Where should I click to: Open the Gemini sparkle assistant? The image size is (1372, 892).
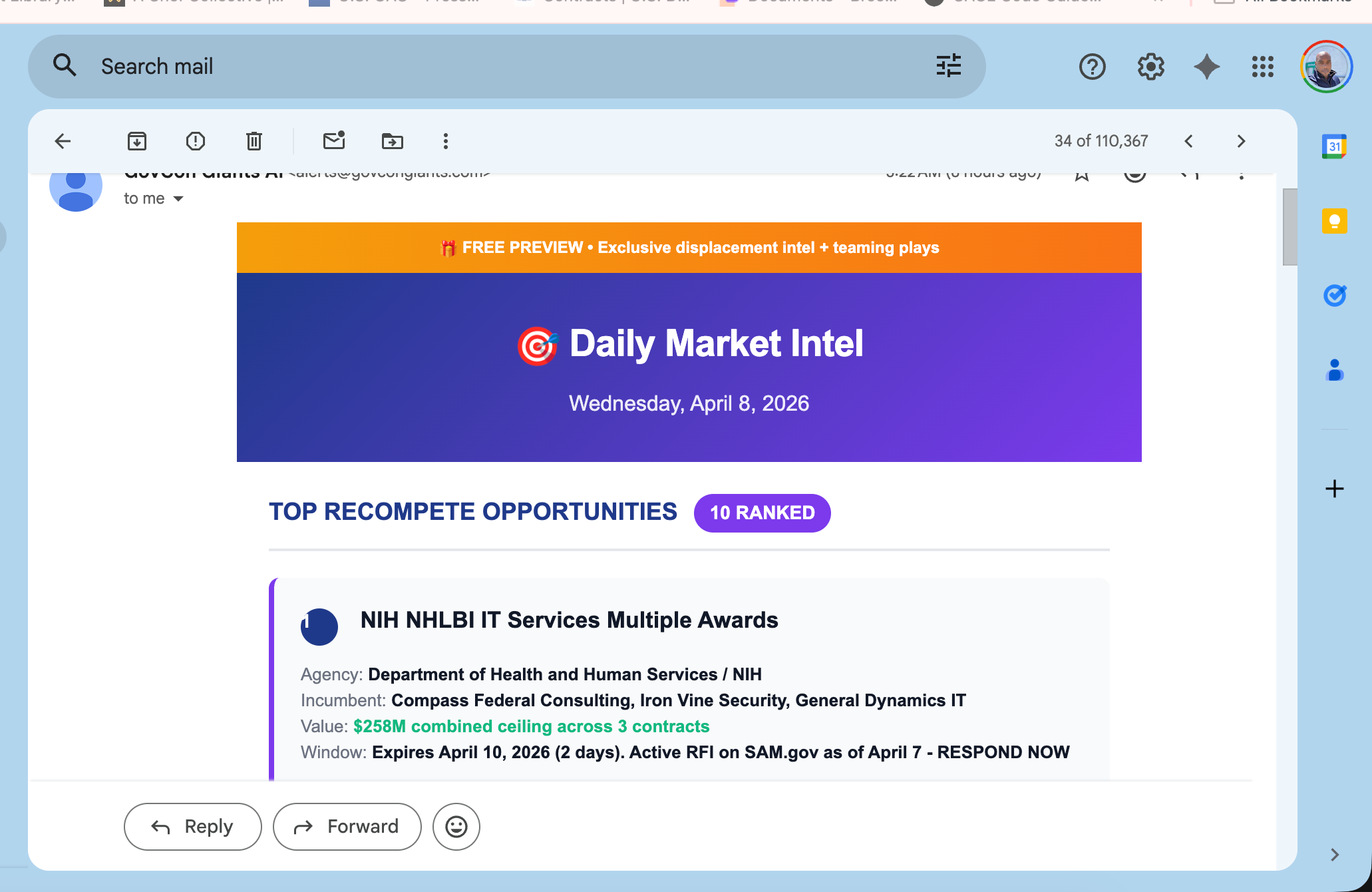pos(1207,67)
